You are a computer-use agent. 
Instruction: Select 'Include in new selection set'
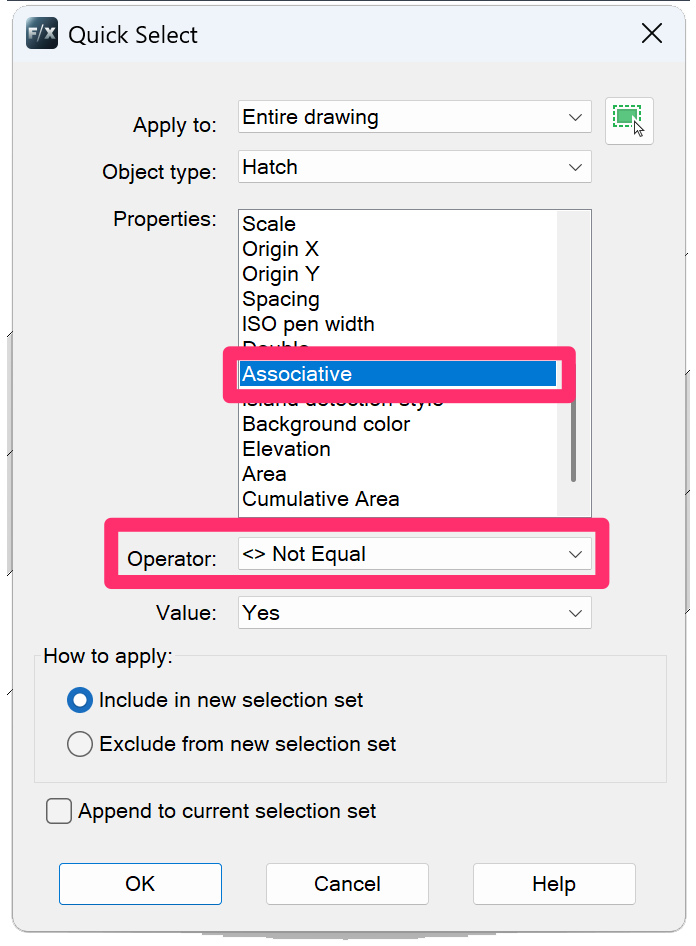79,700
